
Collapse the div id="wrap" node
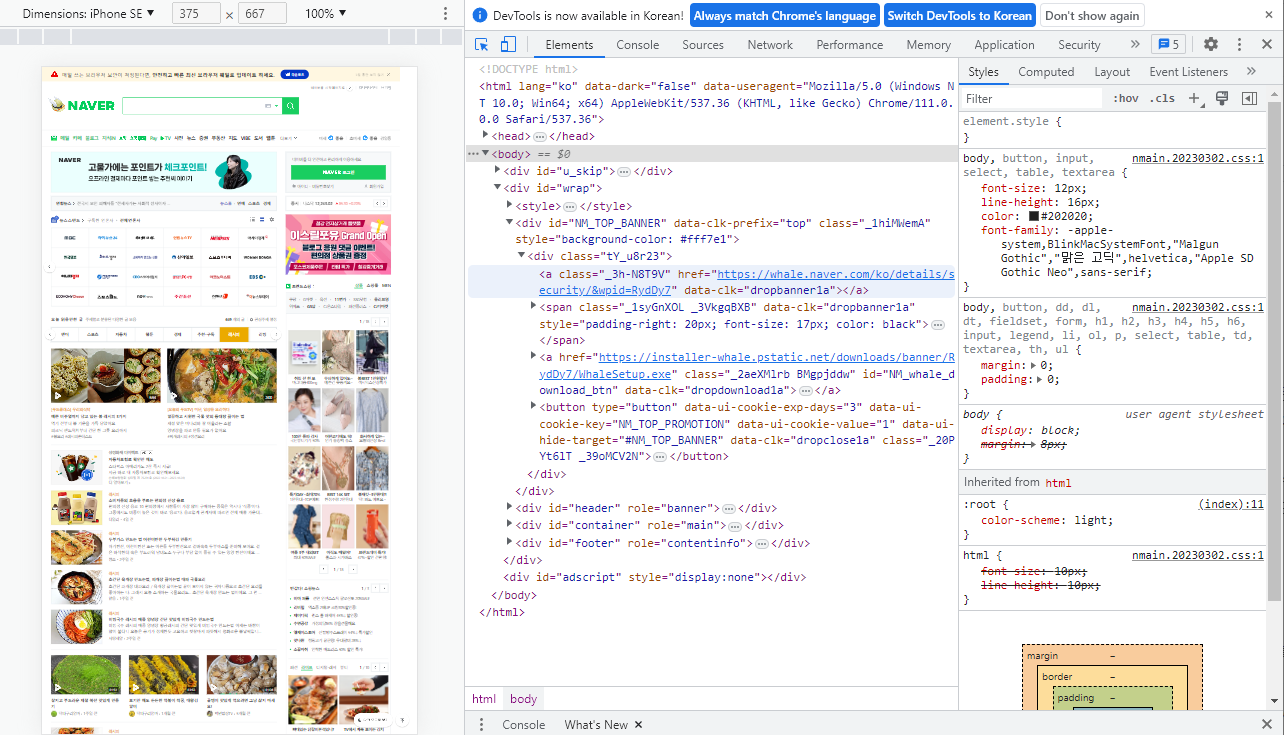[x=498, y=188]
